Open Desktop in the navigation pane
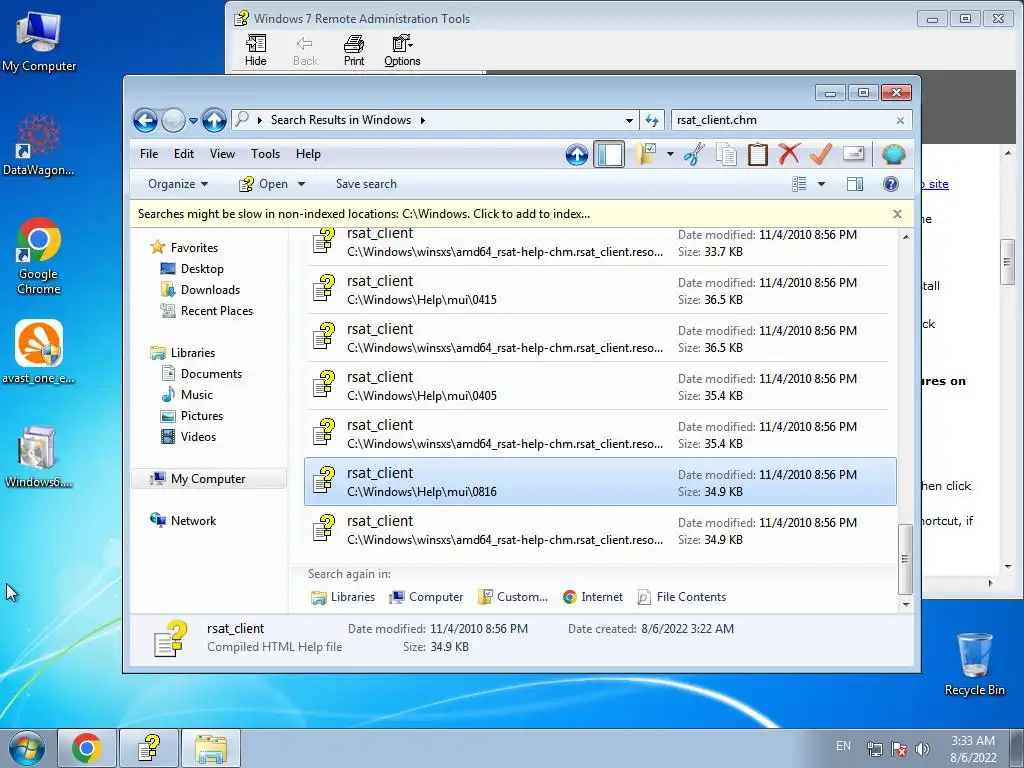This screenshot has width=1024, height=768. pos(202,269)
